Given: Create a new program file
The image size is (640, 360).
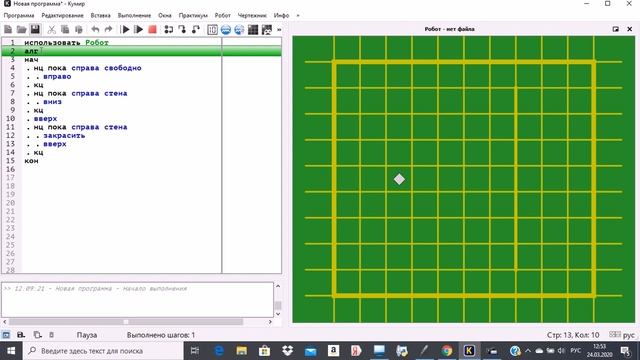Looking at the screenshot, I should coord(8,29).
